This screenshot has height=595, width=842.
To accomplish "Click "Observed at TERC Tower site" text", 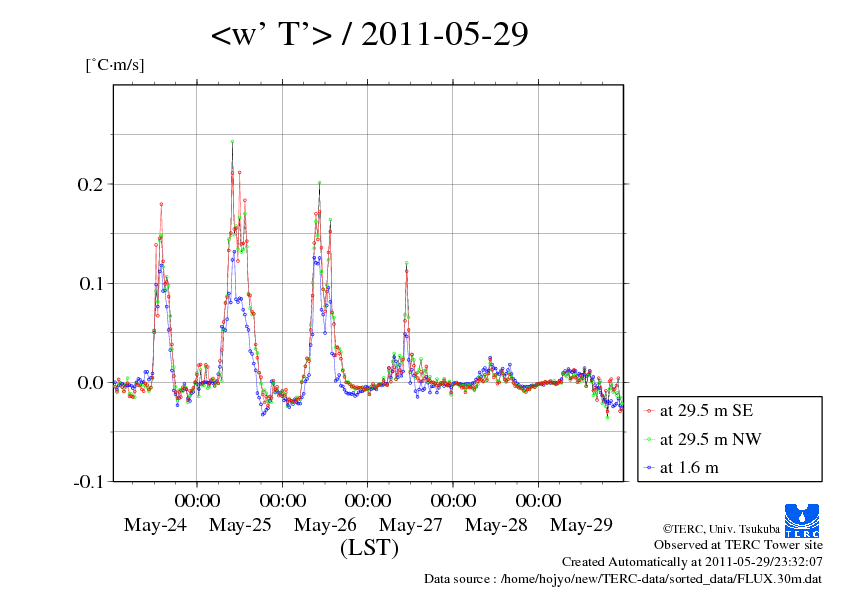I will (738, 545).
